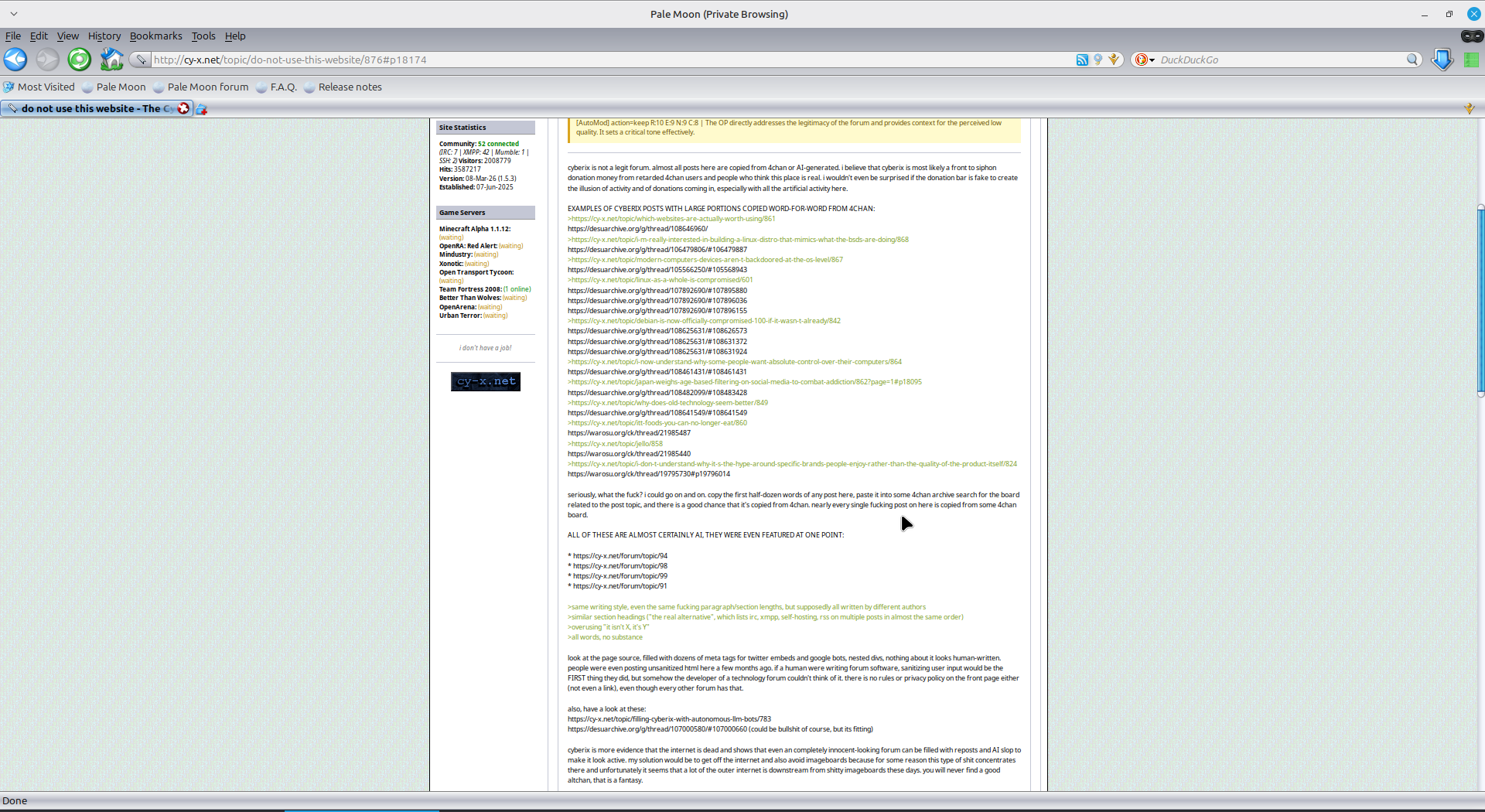Click the 'Open Transport Tycoon:' server entry
This screenshot has width=1485, height=812.
pos(476,272)
